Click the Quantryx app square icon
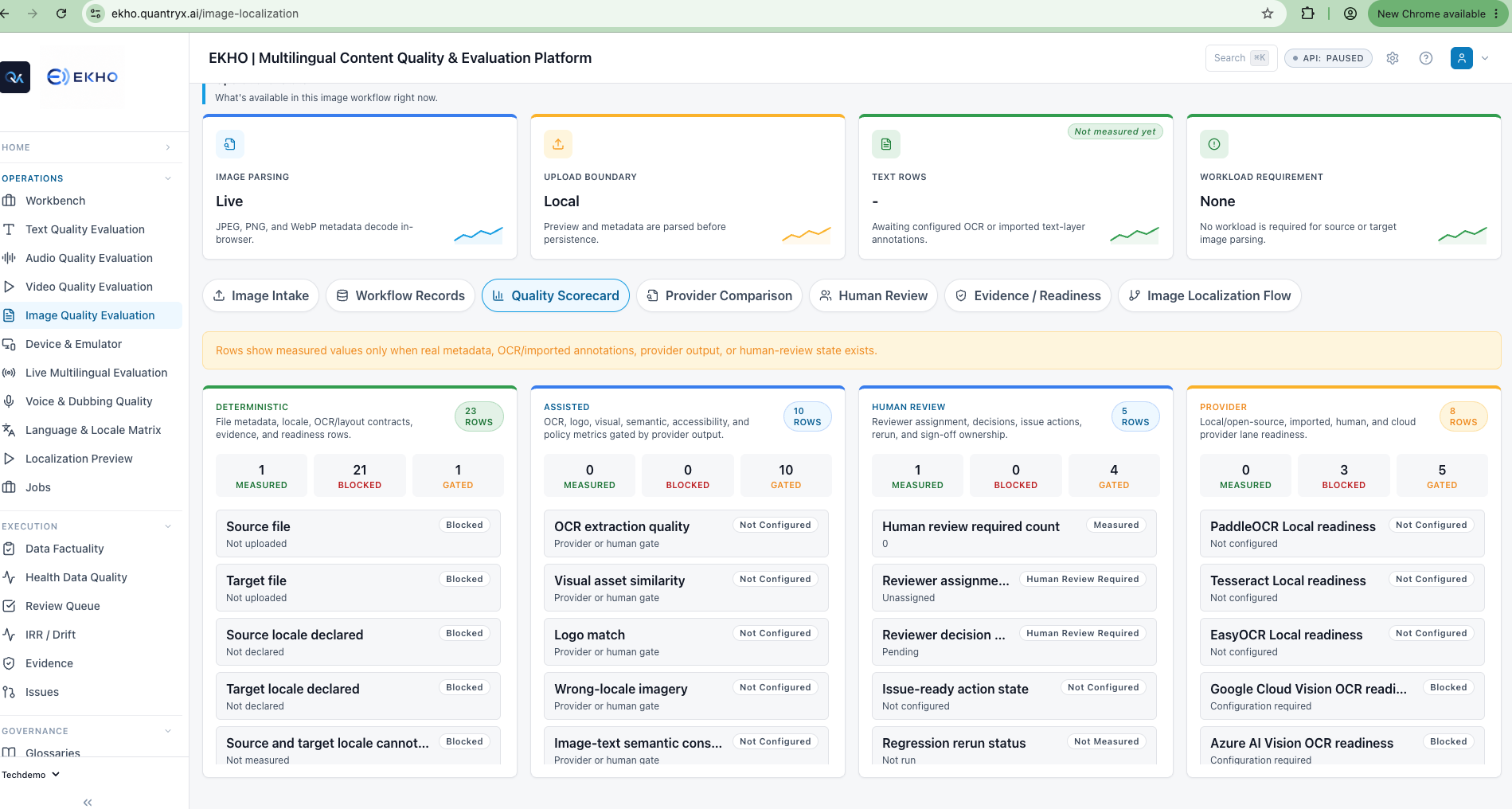 pyautogui.click(x=14, y=77)
